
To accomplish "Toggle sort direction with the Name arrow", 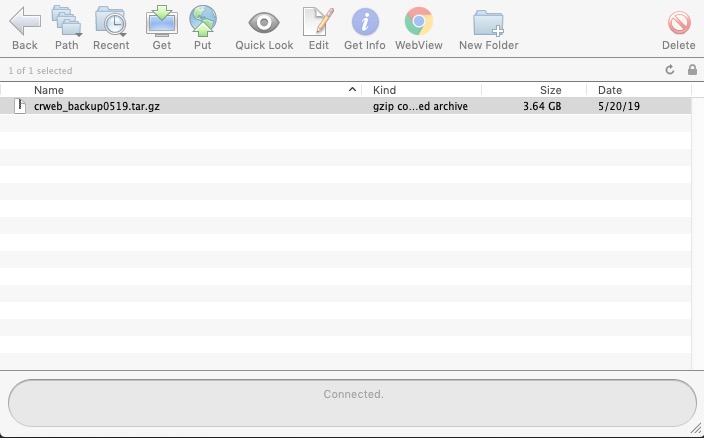I will [352, 90].
